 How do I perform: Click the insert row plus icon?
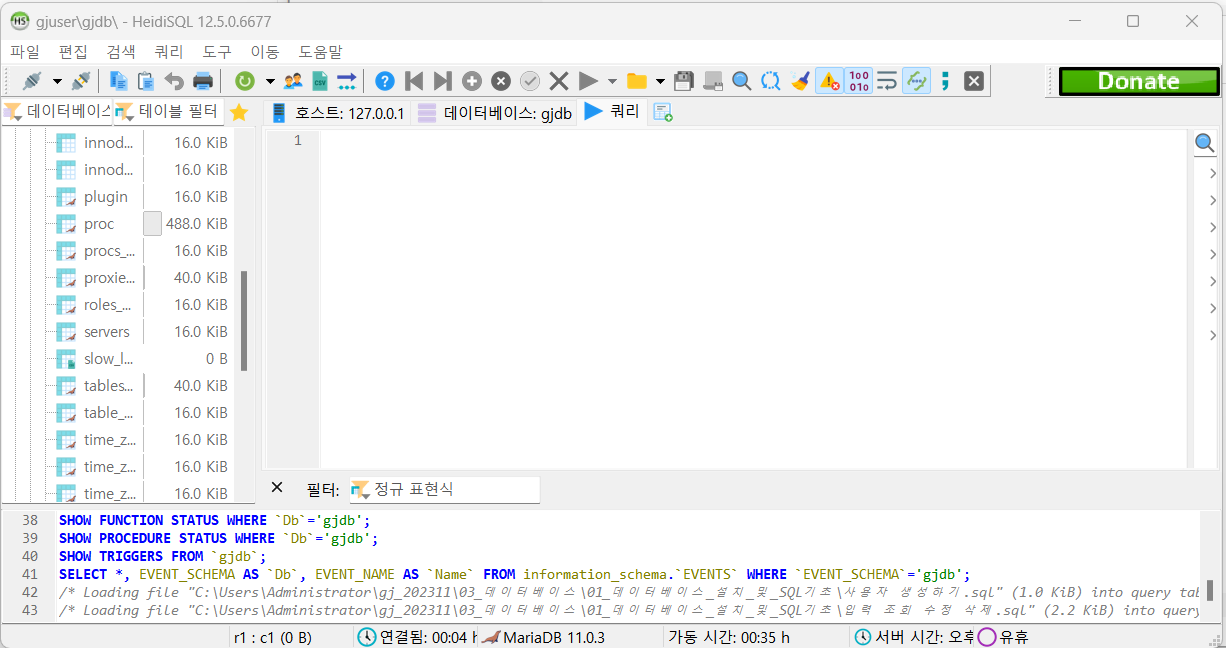[472, 81]
